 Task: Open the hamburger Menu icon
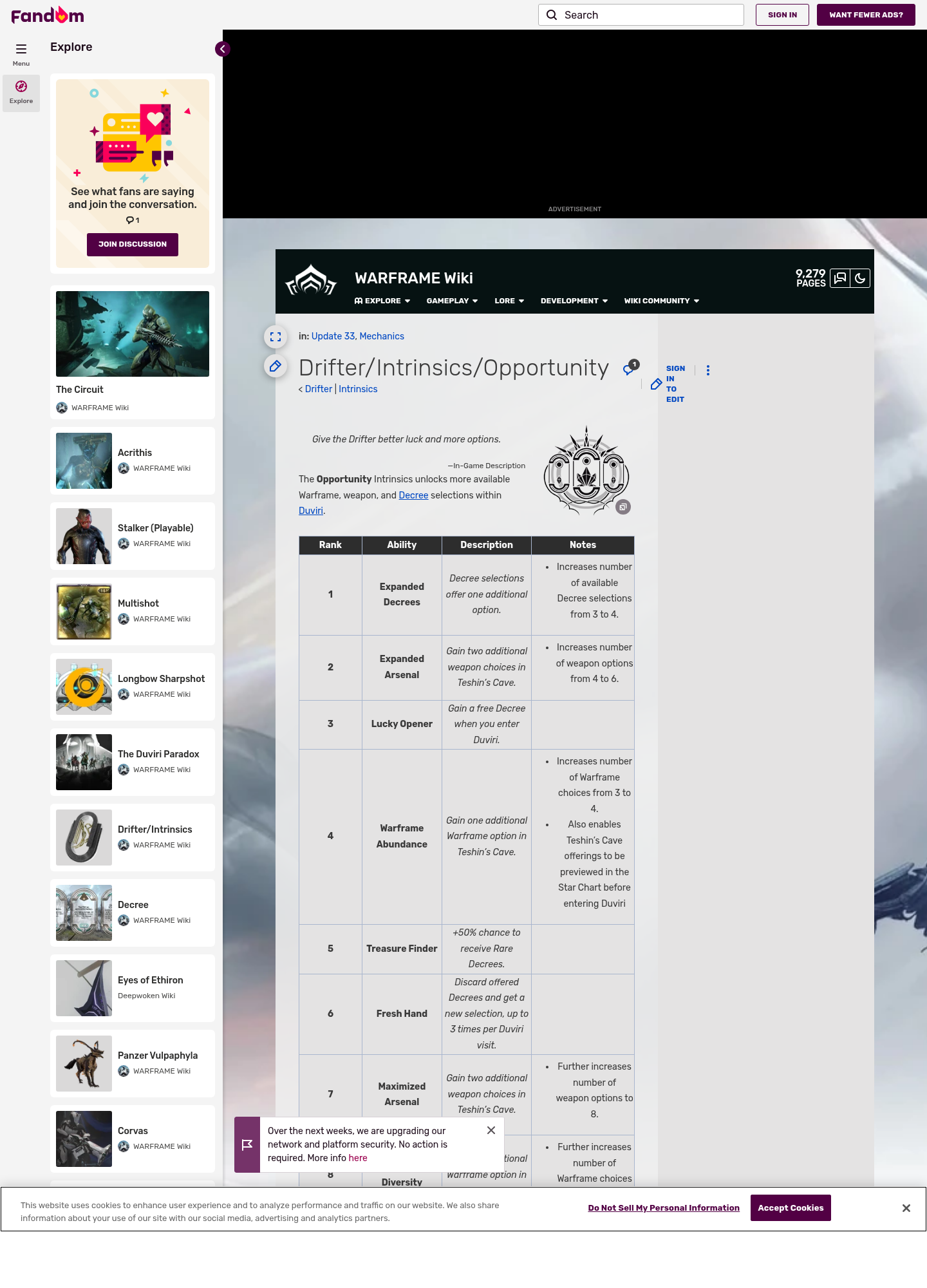click(x=21, y=50)
